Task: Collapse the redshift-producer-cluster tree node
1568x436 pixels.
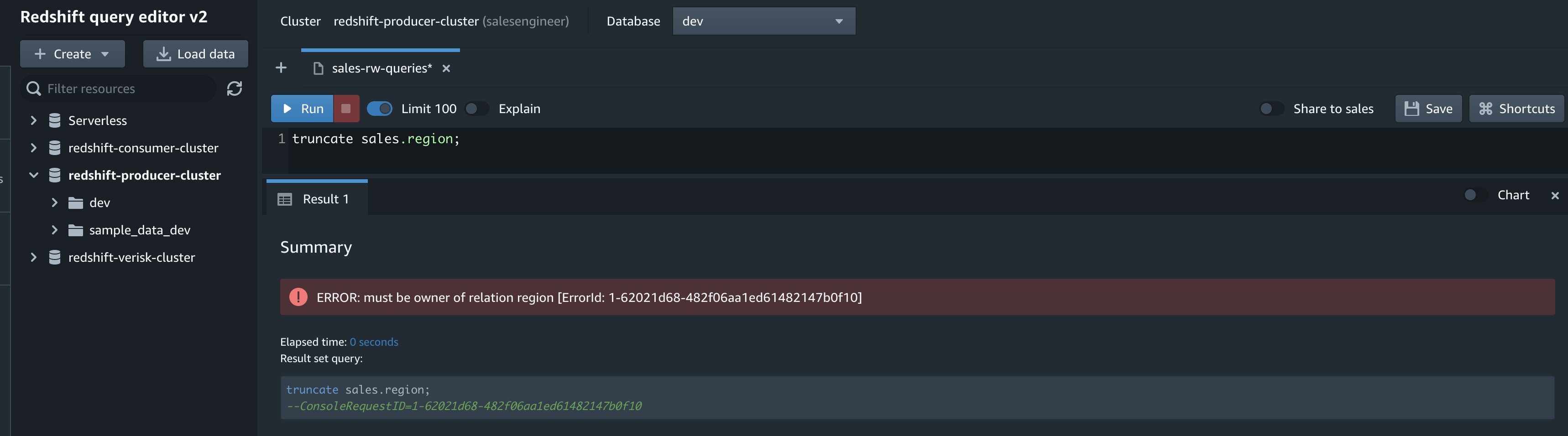Action: click(33, 175)
